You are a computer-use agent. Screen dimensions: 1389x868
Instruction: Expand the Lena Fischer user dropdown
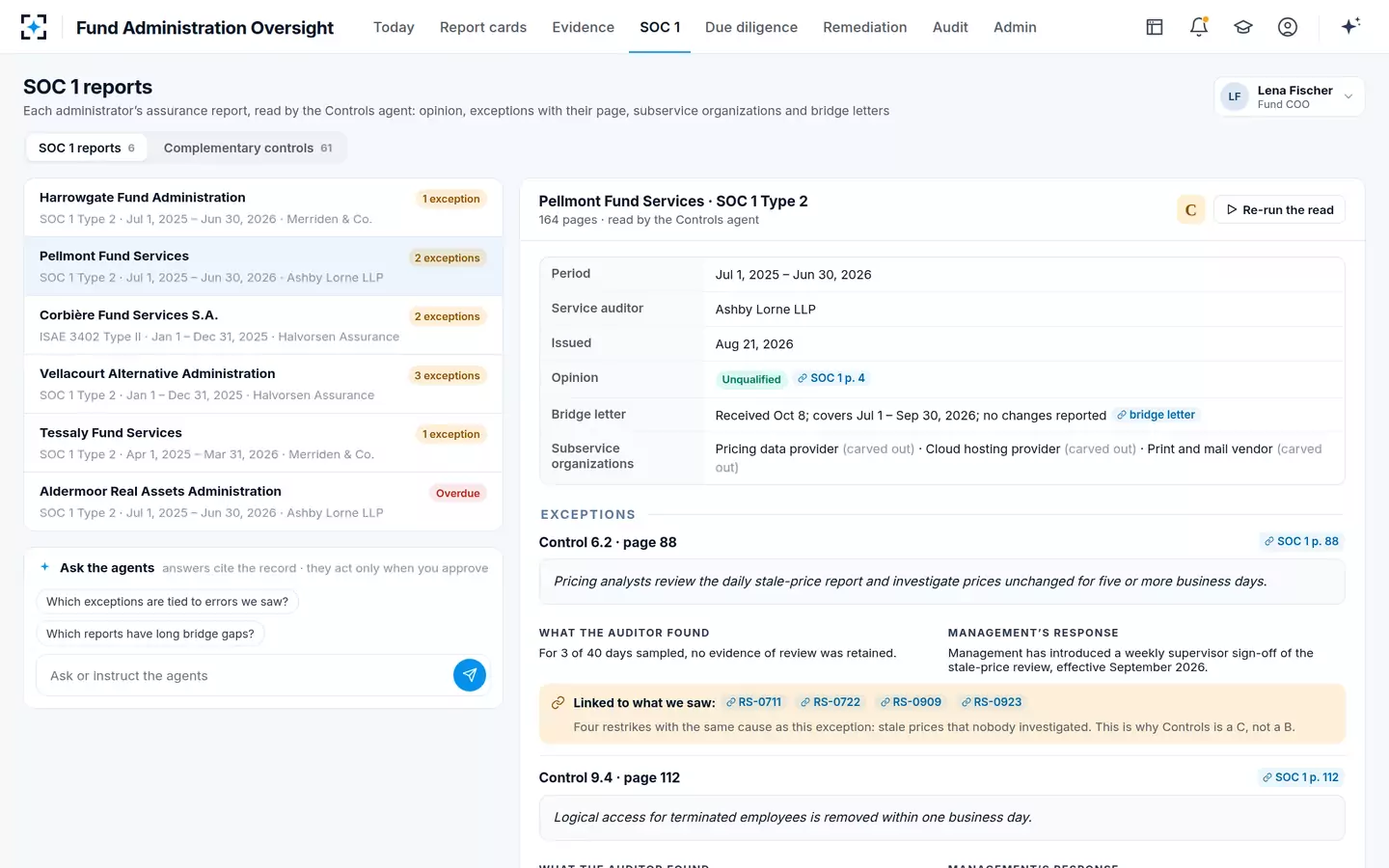click(1289, 96)
